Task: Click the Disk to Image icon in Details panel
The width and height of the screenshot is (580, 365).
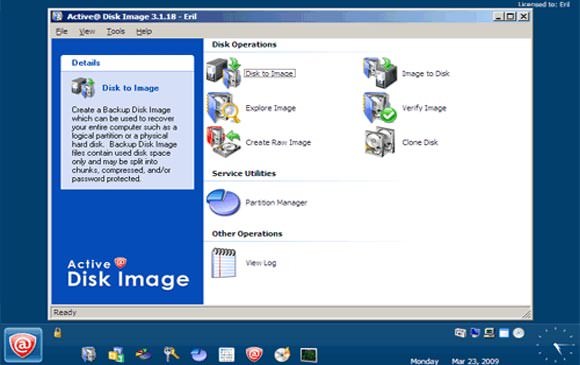Action: (x=83, y=88)
